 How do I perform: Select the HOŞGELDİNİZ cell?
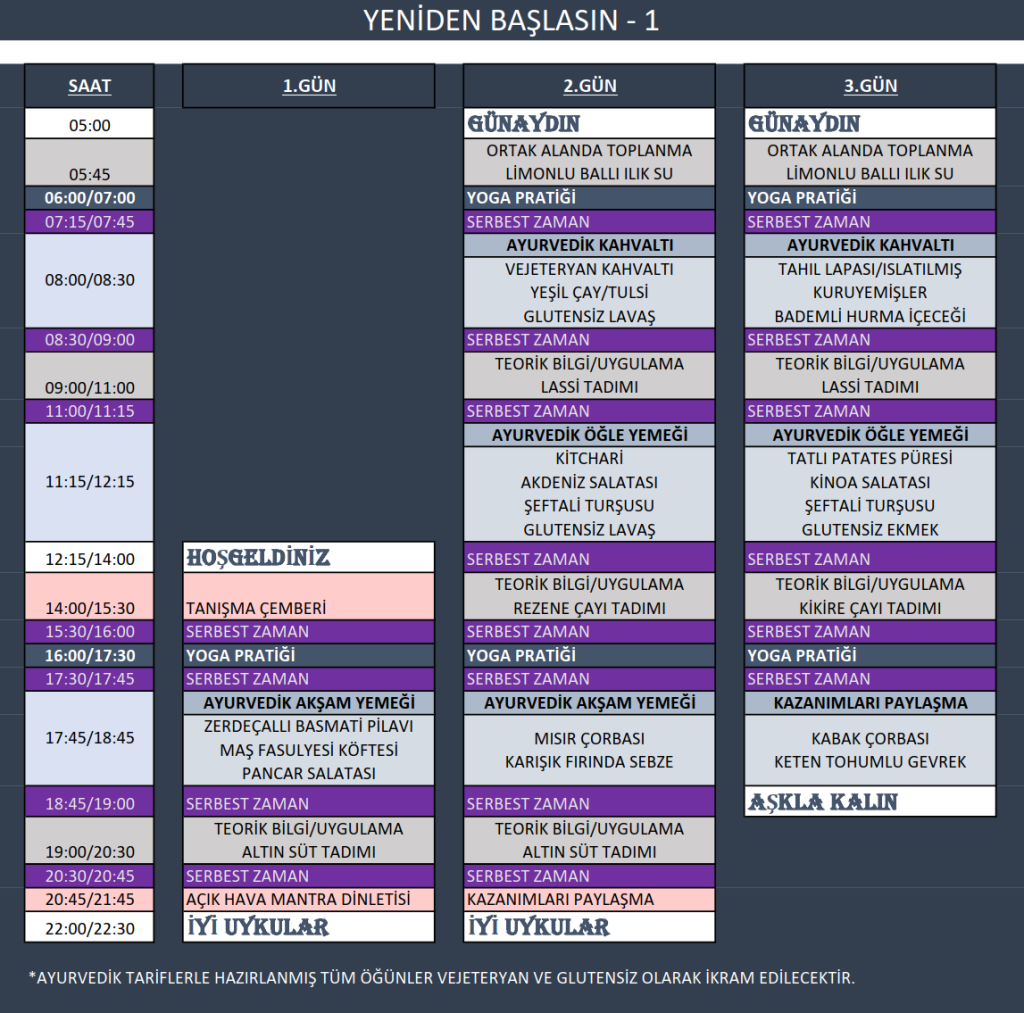point(308,558)
